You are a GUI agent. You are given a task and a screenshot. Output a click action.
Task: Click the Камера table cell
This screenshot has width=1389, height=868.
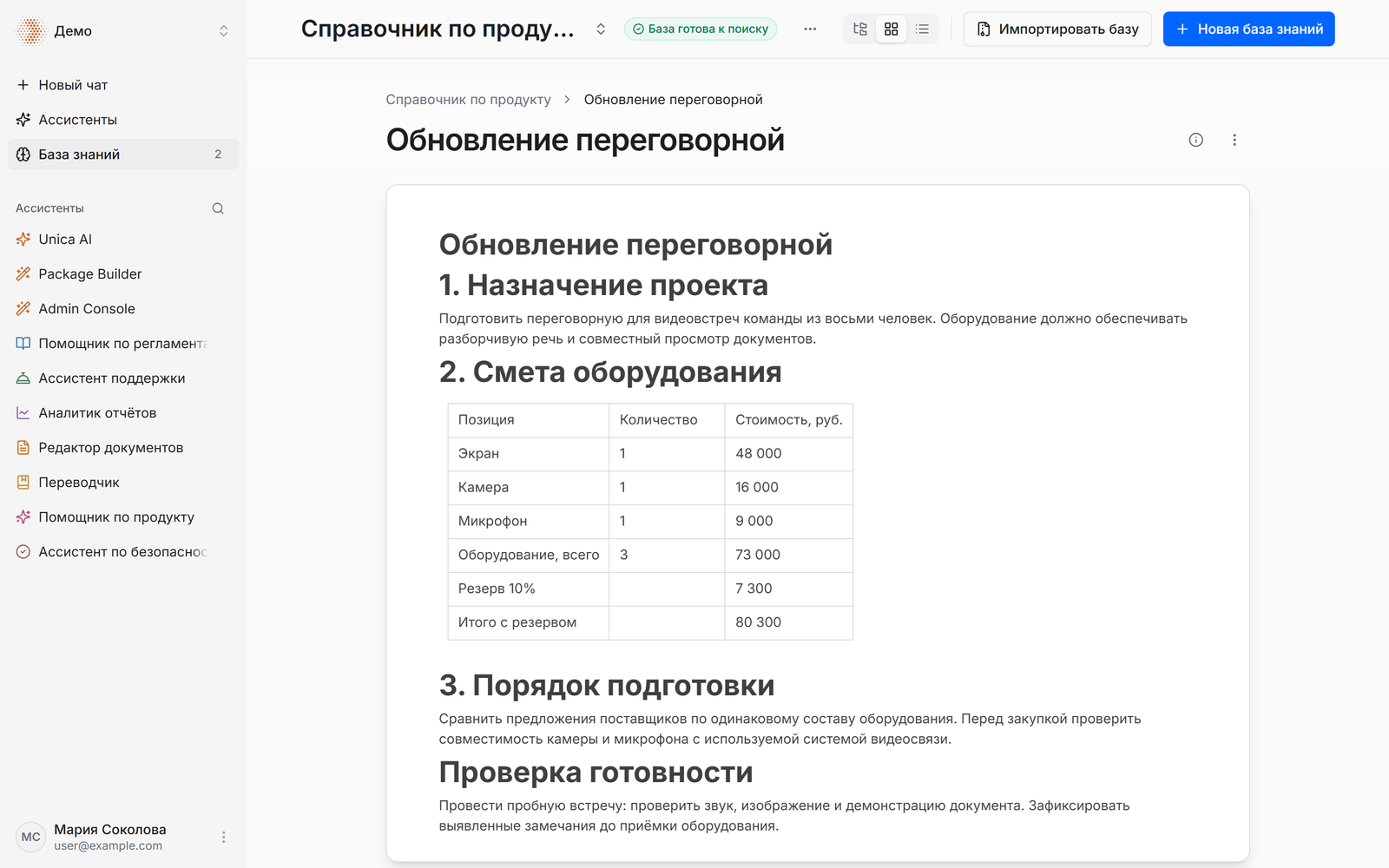click(x=529, y=488)
